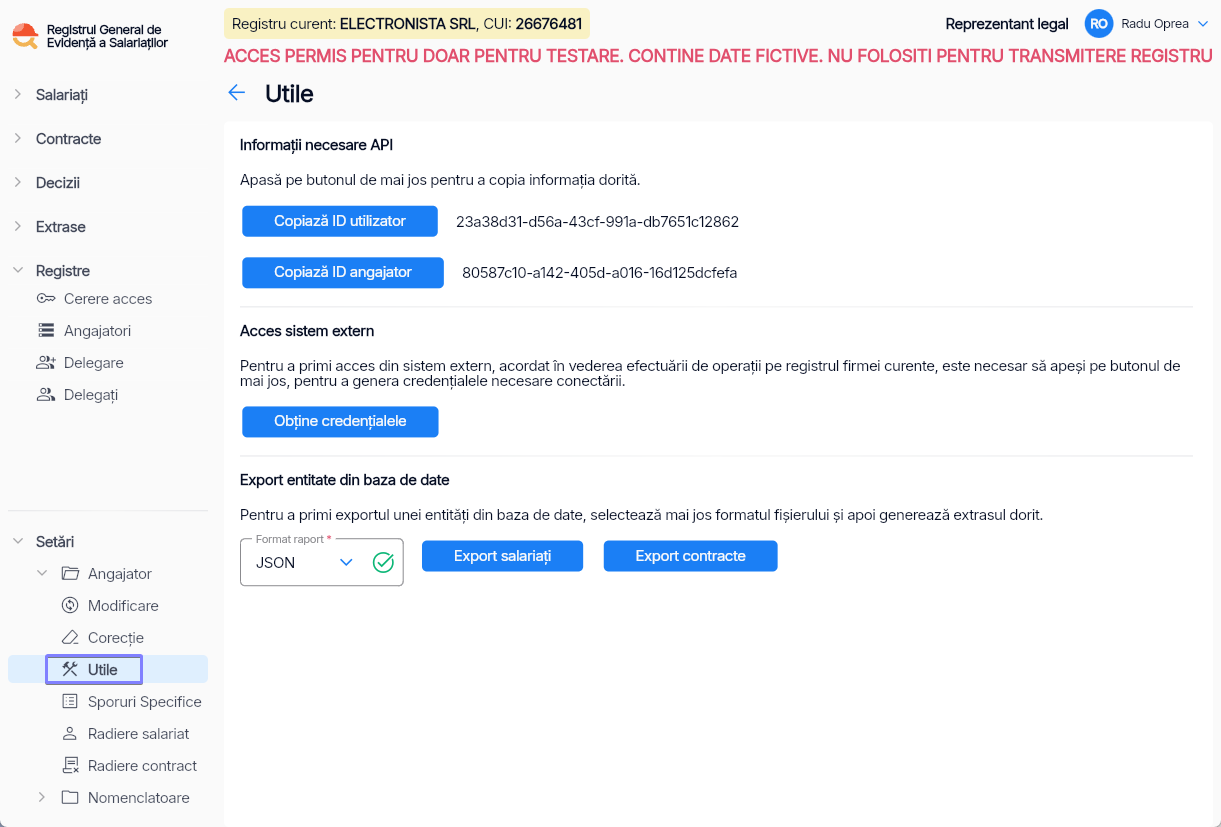Click the Registru curent ELECTRONISTA SRL banner
The height and width of the screenshot is (827, 1221).
[x=407, y=24]
